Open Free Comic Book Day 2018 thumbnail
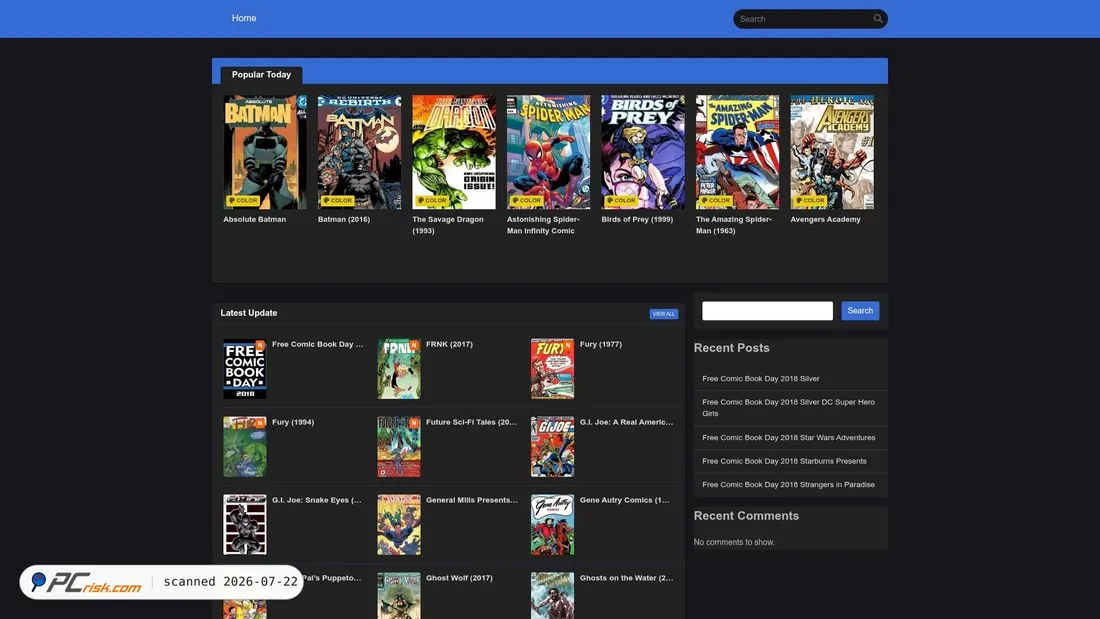 (245, 369)
